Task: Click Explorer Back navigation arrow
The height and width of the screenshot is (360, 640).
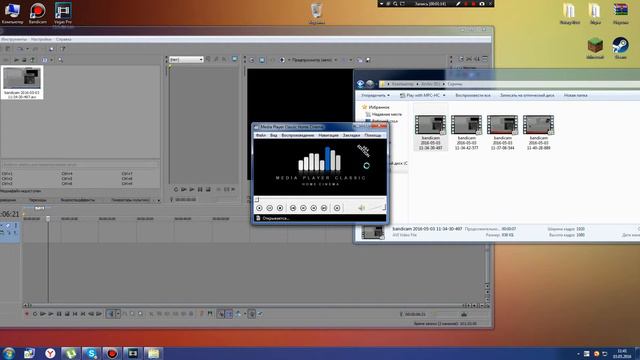Action: coord(360,84)
